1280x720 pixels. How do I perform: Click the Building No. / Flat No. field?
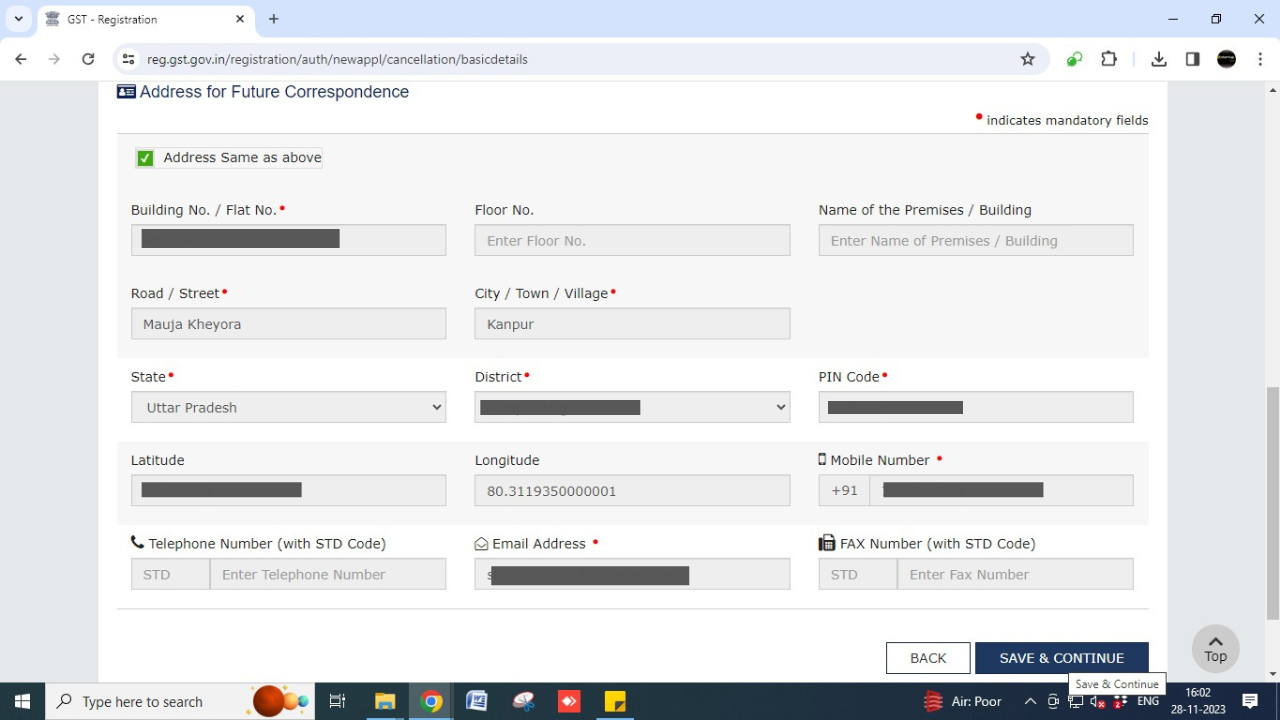coord(288,240)
